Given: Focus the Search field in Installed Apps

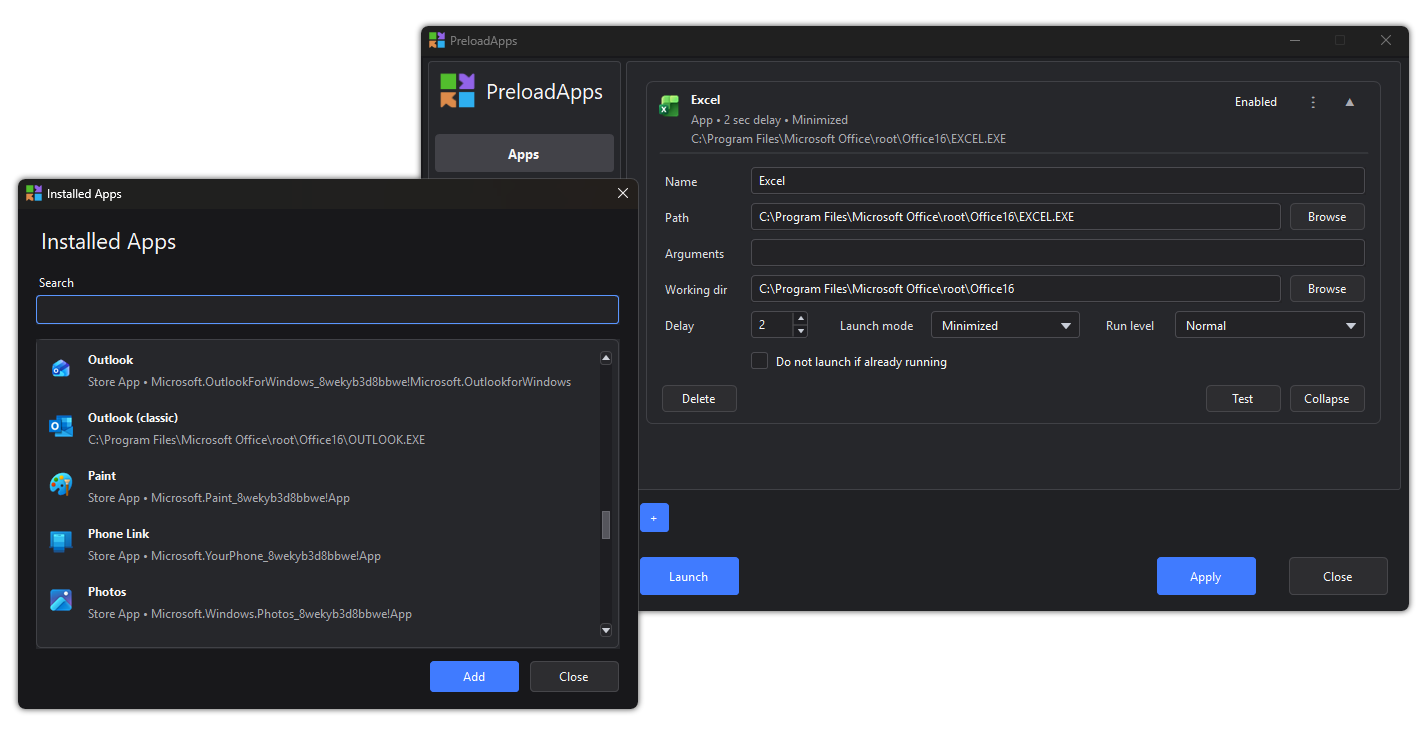Looking at the screenshot, I should (328, 309).
